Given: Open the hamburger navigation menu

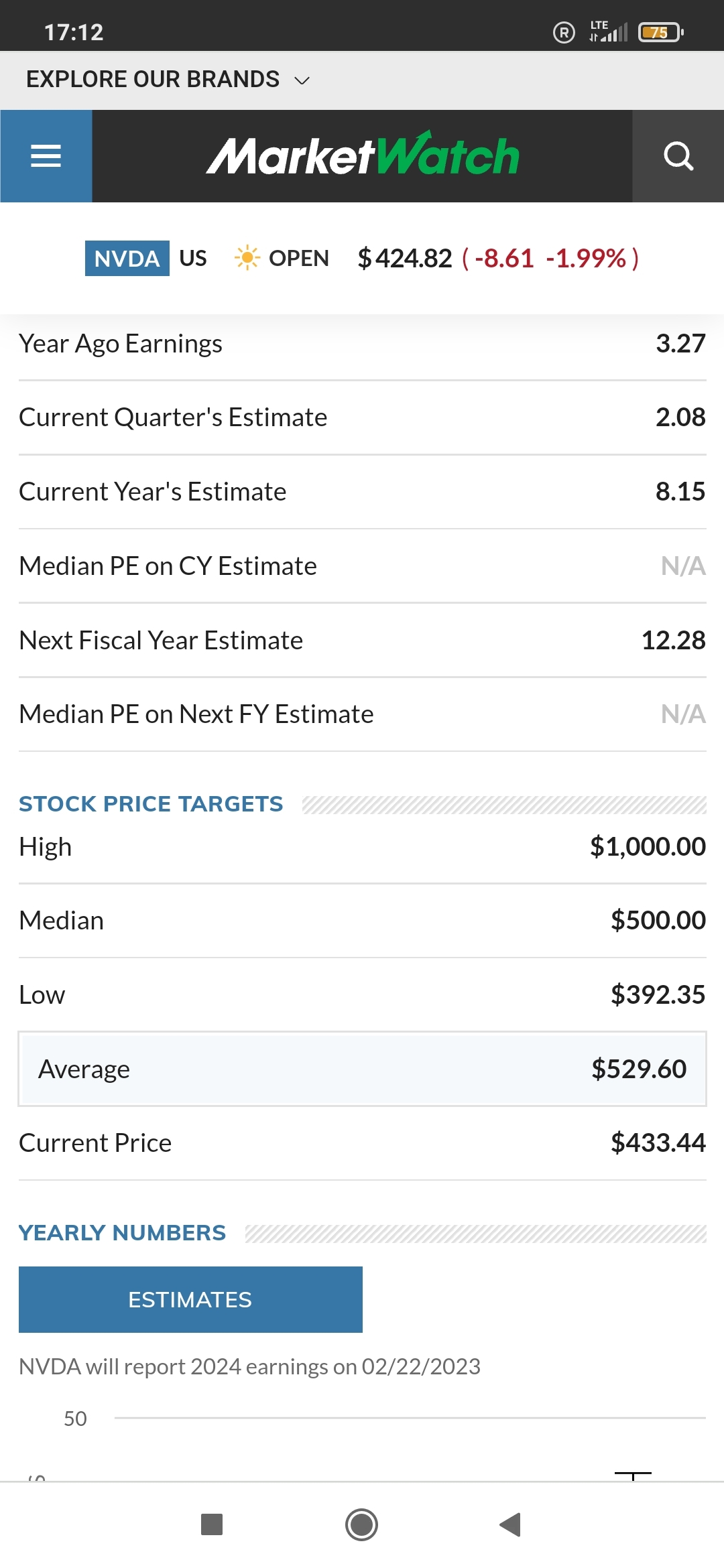Looking at the screenshot, I should pos(46,156).
